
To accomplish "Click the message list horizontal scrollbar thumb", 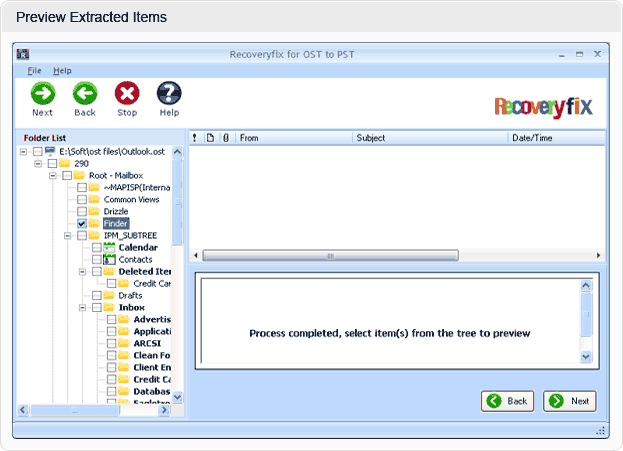I will [331, 256].
